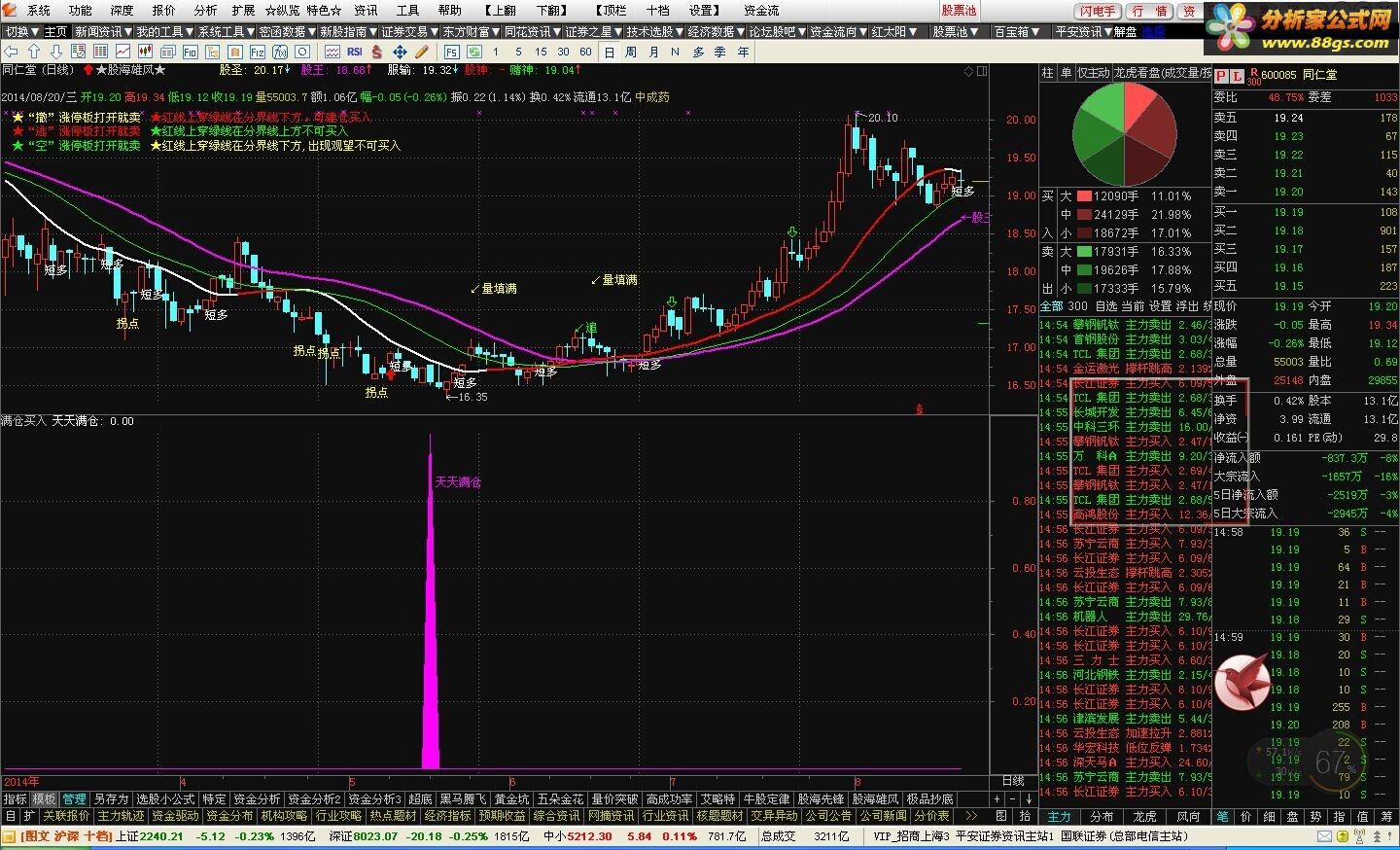Image resolution: width=1400 pixels, height=850 pixels.
Task: Click the diamond icon above the chart
Action: [x=968, y=71]
